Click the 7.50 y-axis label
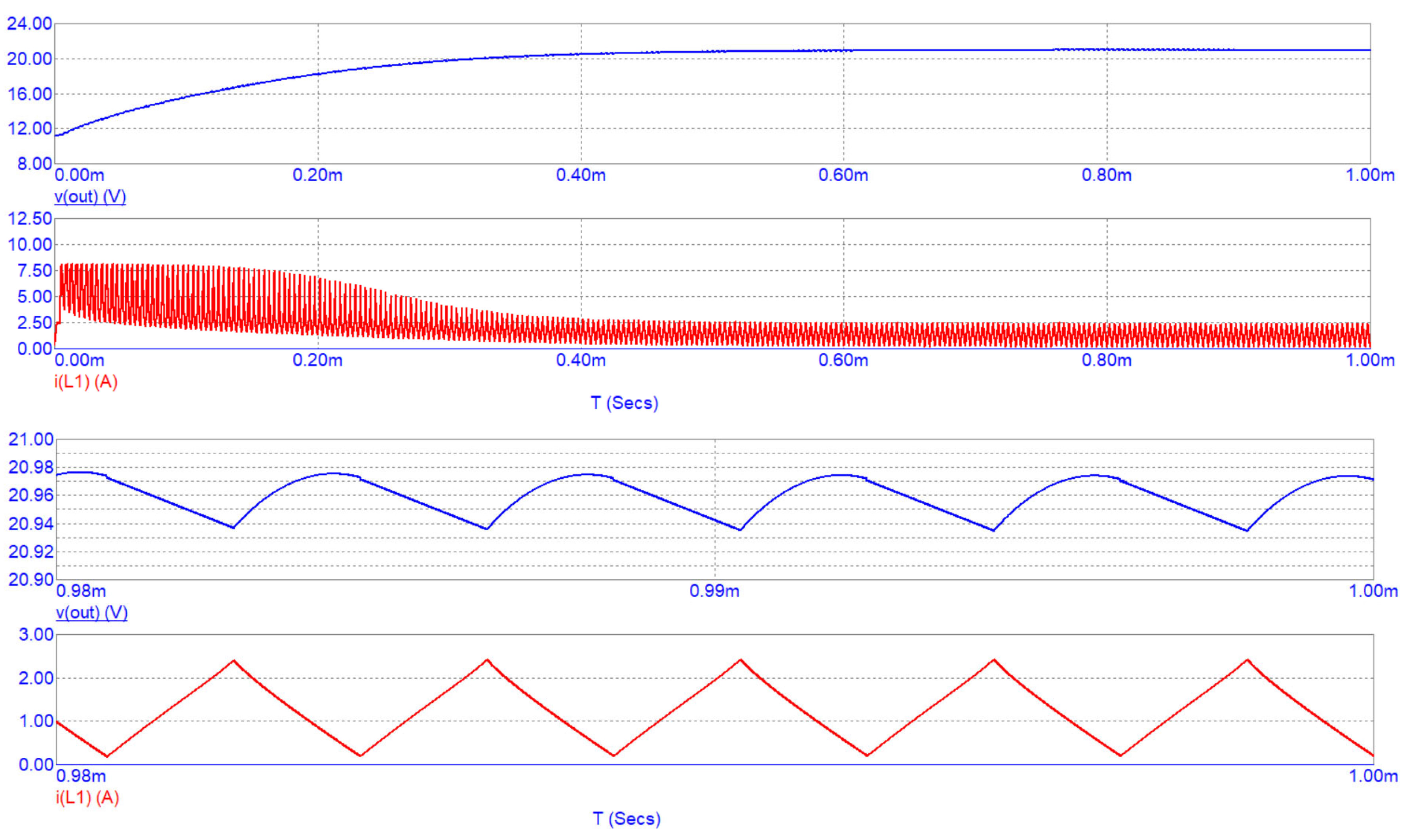This screenshot has width=1409, height=840. pyautogui.click(x=34, y=271)
